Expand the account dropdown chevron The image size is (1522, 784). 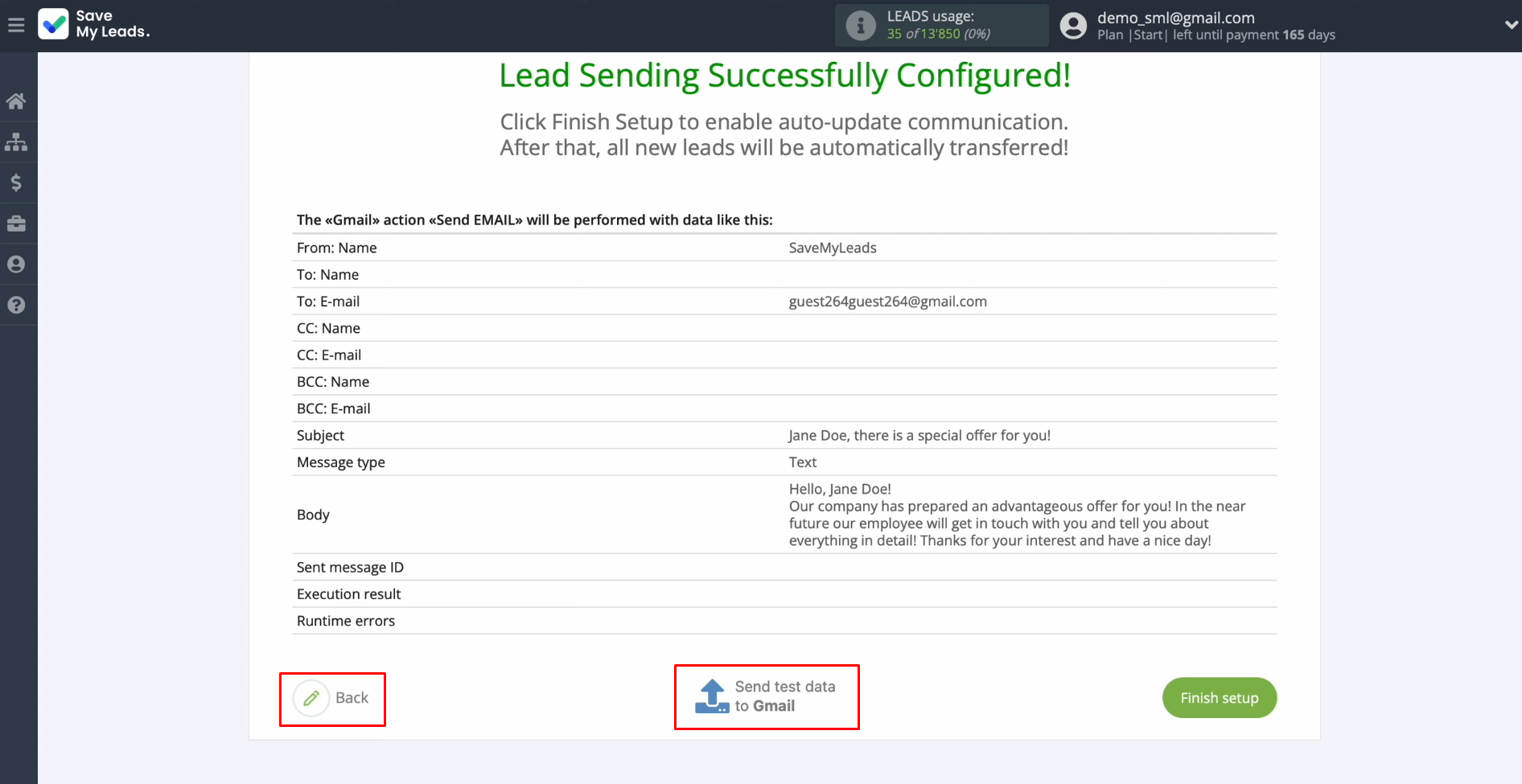[x=1511, y=25]
